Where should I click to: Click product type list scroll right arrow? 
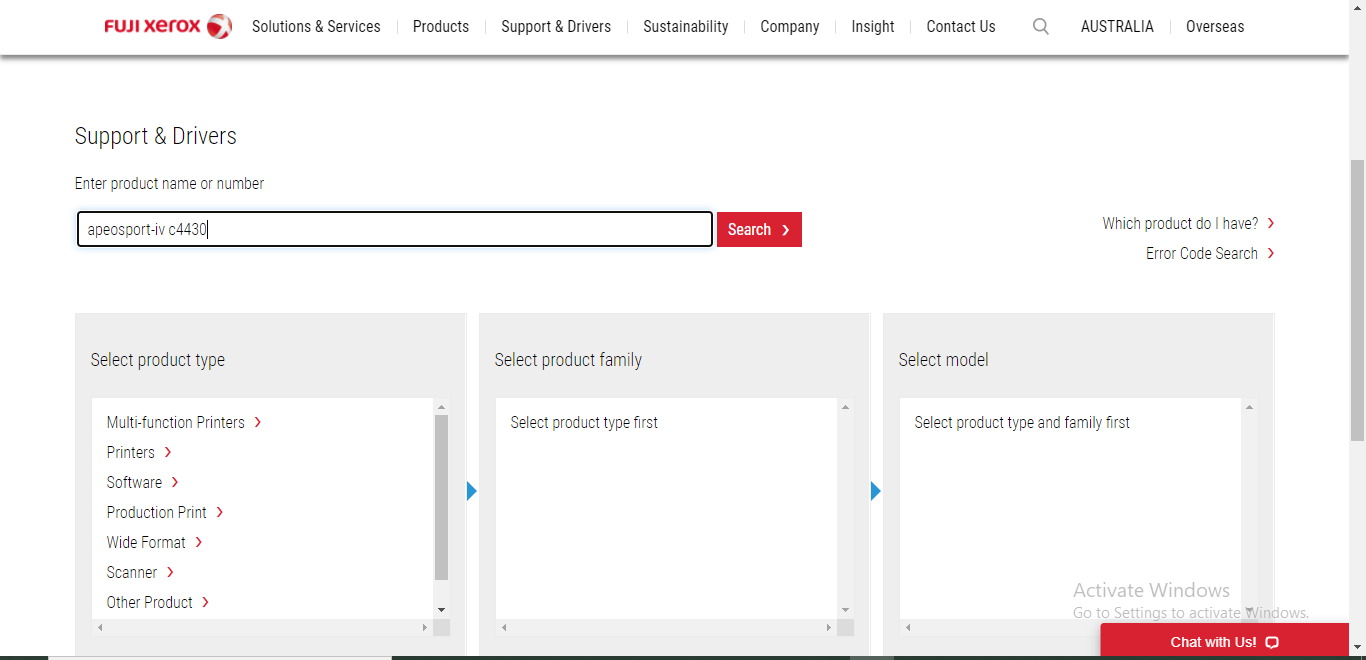(425, 628)
